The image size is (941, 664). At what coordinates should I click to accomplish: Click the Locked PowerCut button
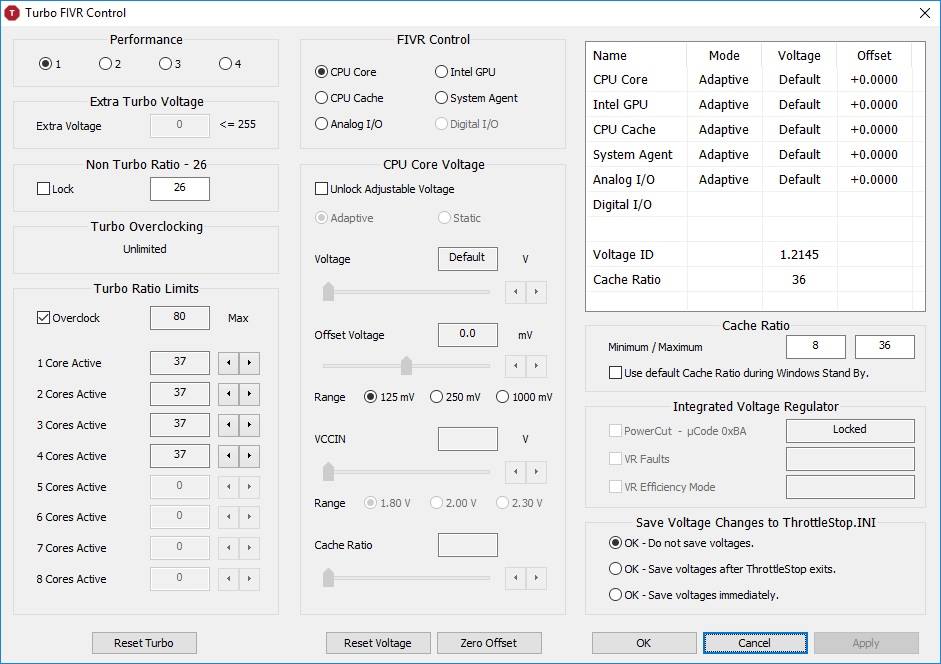850,430
